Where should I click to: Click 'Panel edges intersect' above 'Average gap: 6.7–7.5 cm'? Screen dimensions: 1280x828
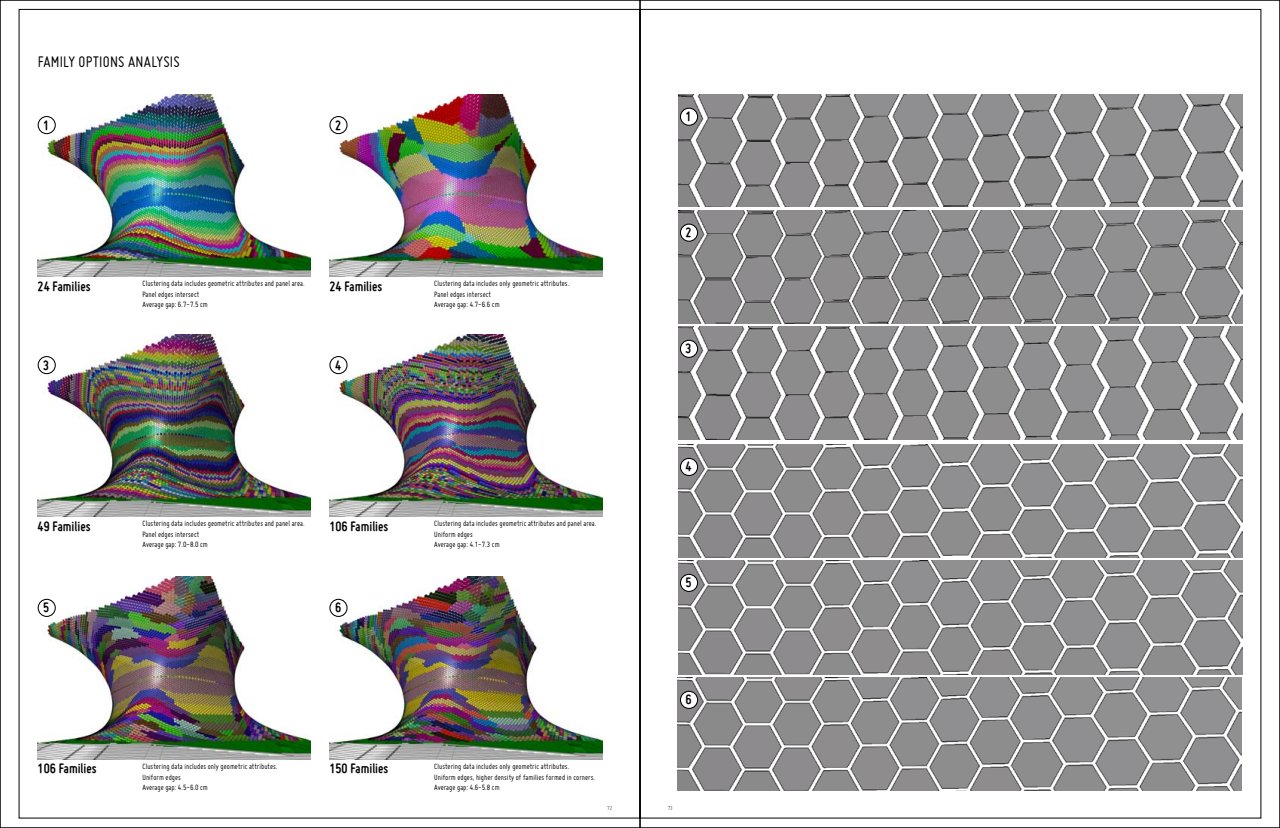click(x=171, y=295)
